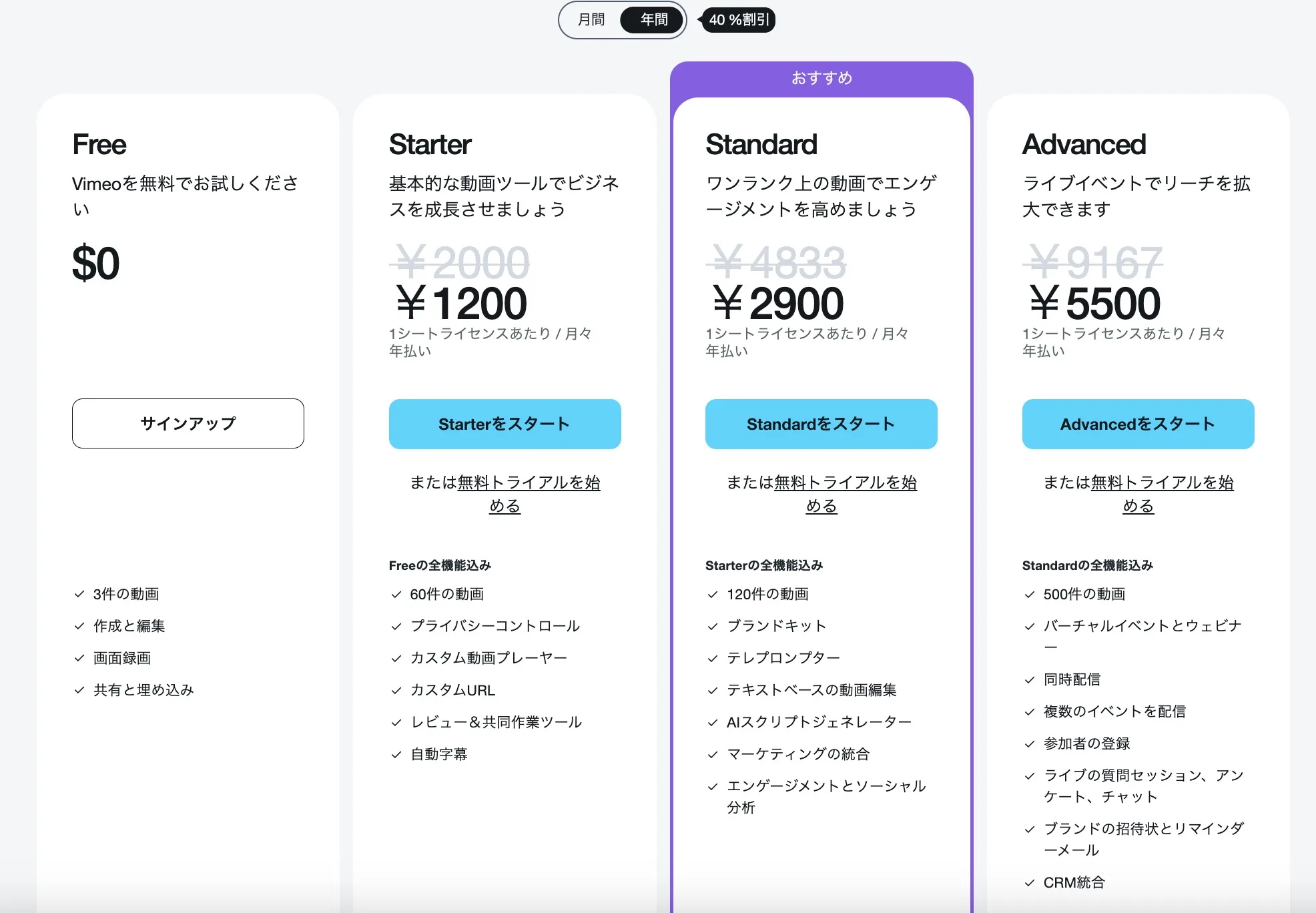This screenshot has width=1316, height=913.
Task: Click checkmark next to 60件の動画
Action: (396, 594)
